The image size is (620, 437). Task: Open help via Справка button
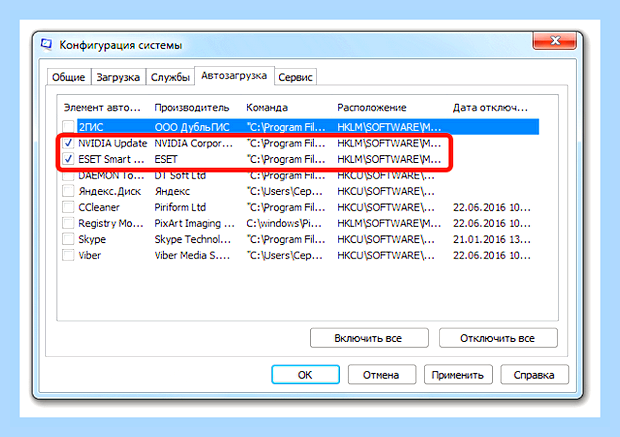pos(534,375)
